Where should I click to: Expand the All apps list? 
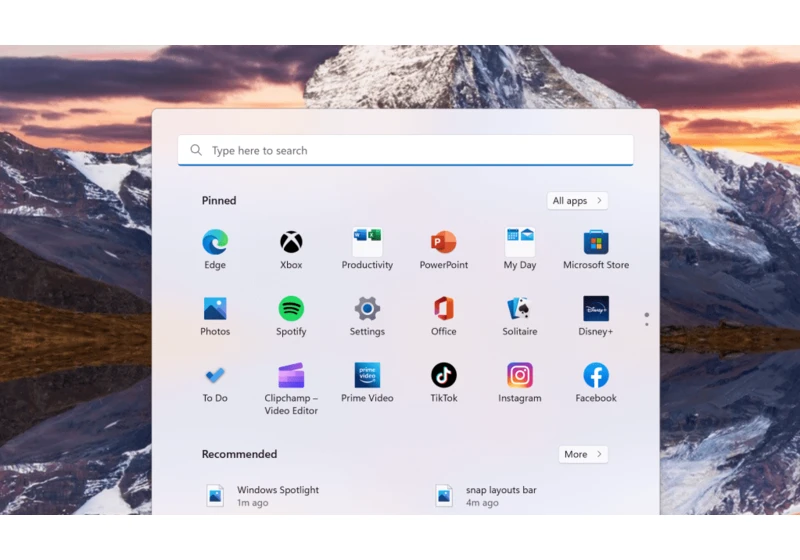coord(578,200)
